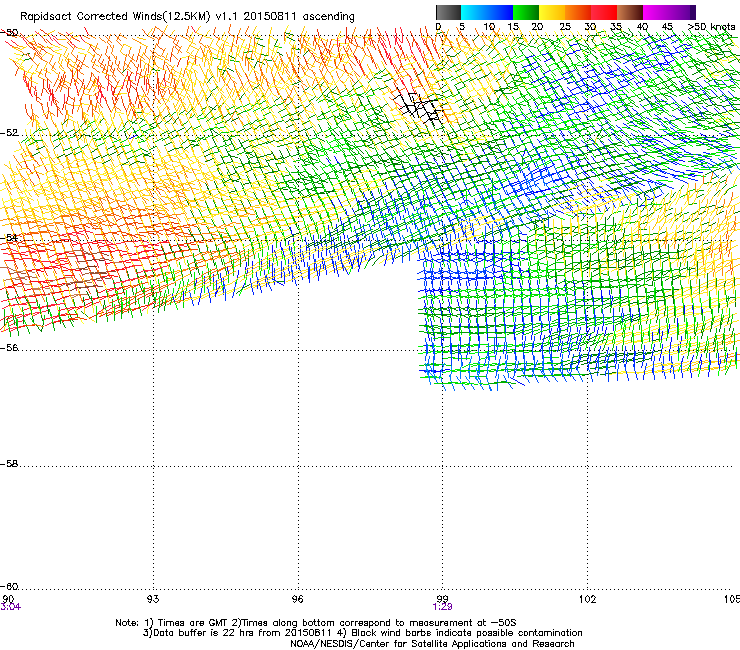This screenshot has width=740, height=650.
Task: Click the '93' longitude axis label
Action: click(x=153, y=599)
